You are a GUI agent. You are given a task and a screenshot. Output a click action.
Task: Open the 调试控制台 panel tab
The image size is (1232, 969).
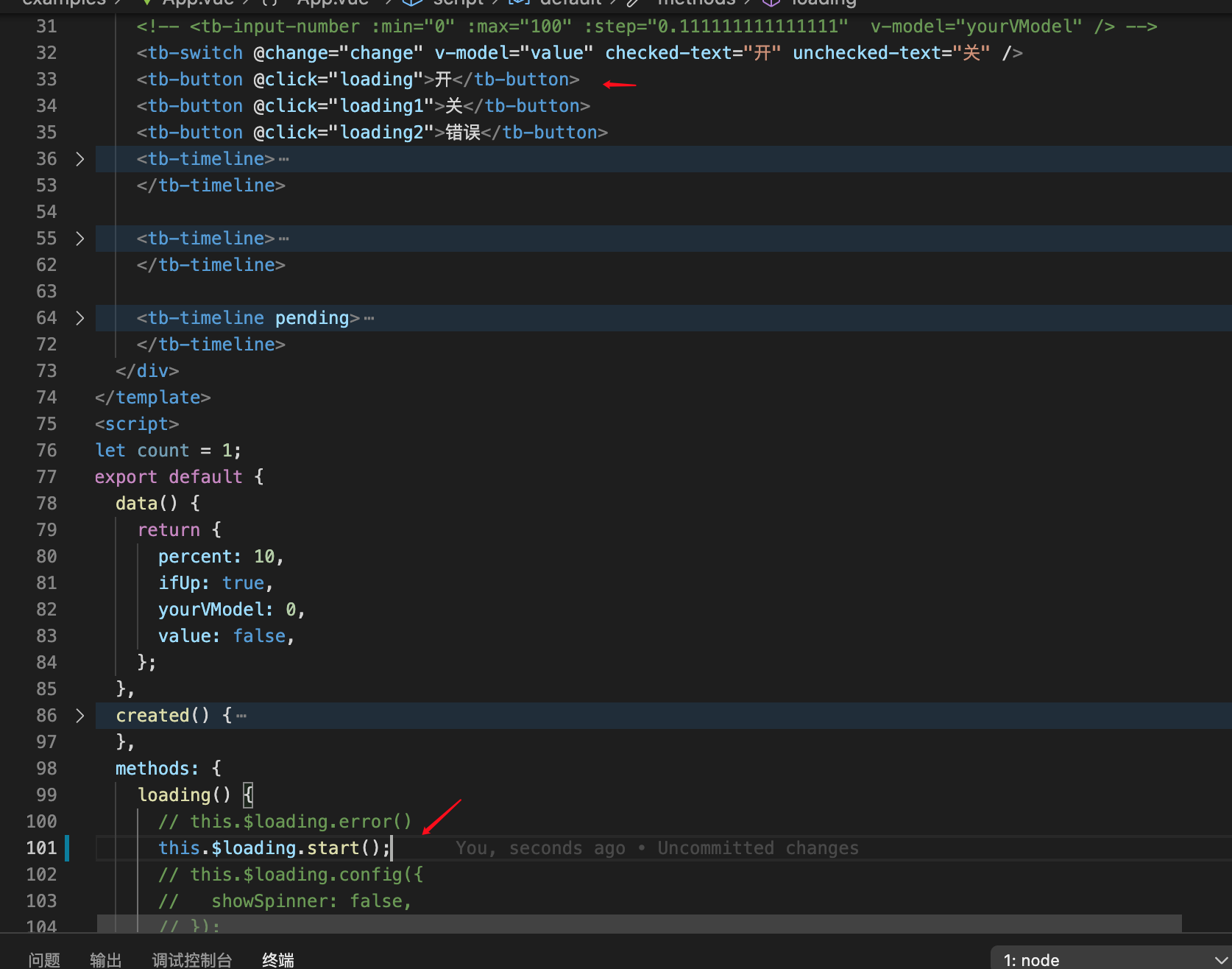coord(192,959)
